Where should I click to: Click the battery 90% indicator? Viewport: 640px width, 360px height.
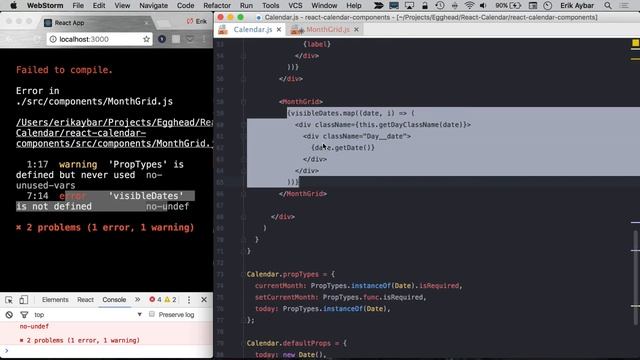pyautogui.click(x=508, y=5)
